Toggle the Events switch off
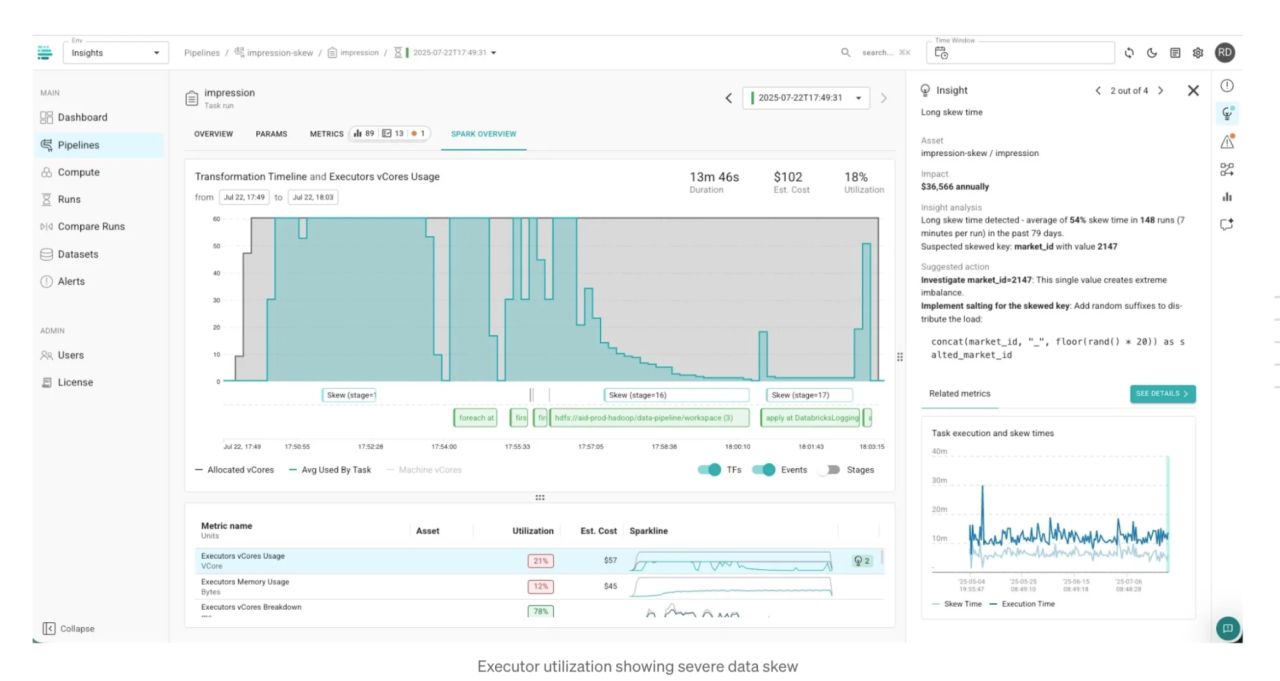The image size is (1280, 681). [x=764, y=470]
